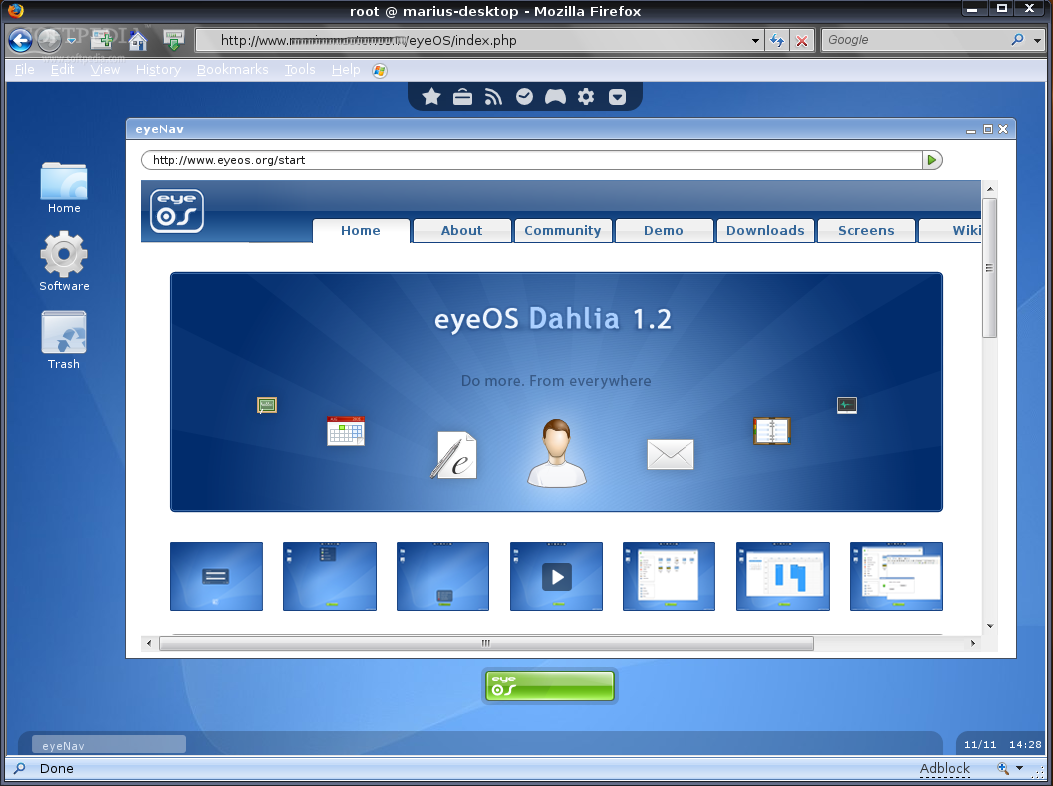Image resolution: width=1053 pixels, height=786 pixels.
Task: Click the green eyeOS start button
Action: [549, 686]
